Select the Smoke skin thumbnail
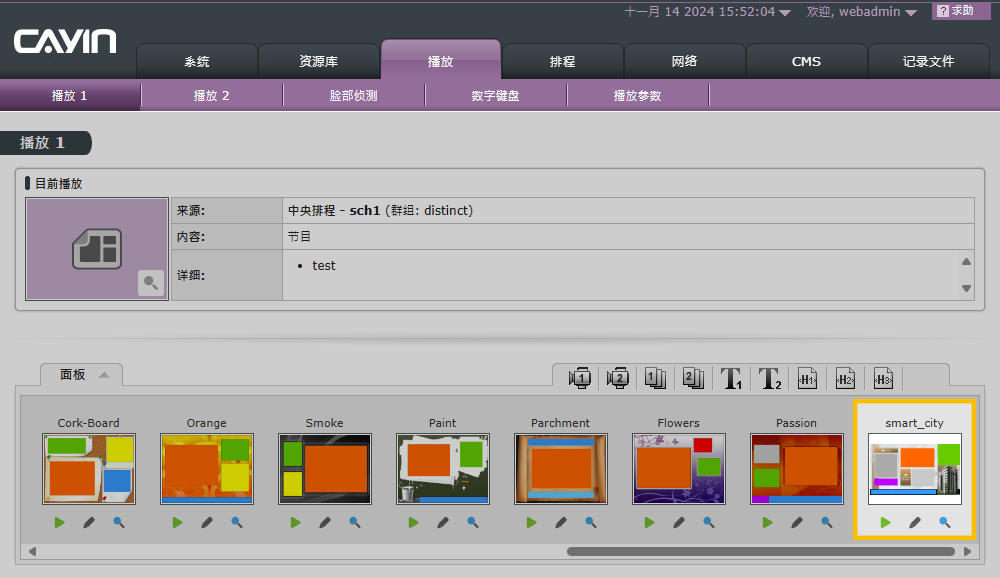Screen dimensions: 1000x578 point(325,469)
